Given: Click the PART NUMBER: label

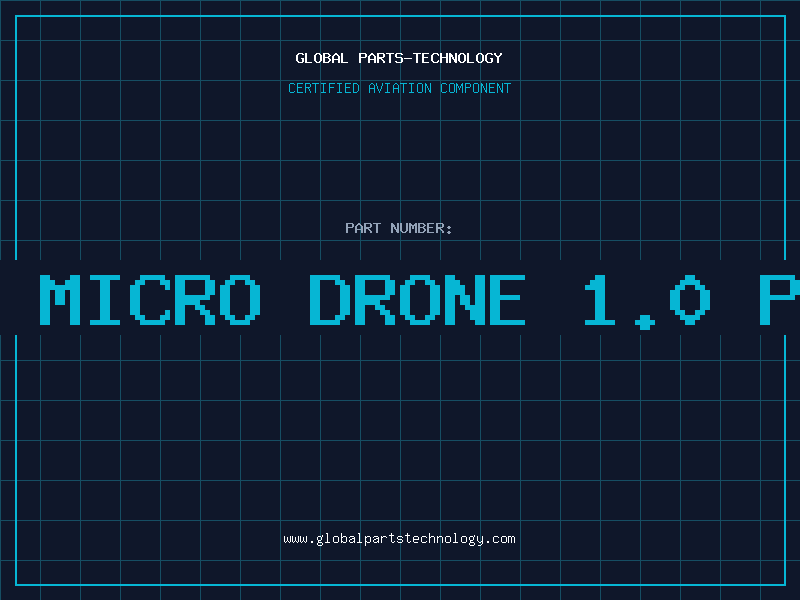Looking at the screenshot, I should (399, 228).
